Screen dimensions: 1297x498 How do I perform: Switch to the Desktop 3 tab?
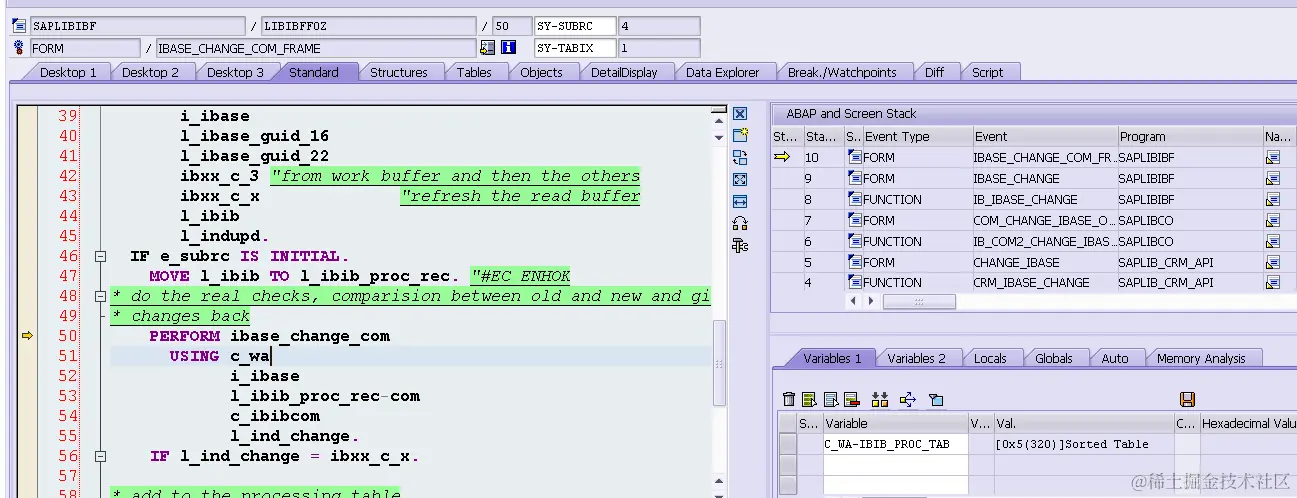click(235, 72)
